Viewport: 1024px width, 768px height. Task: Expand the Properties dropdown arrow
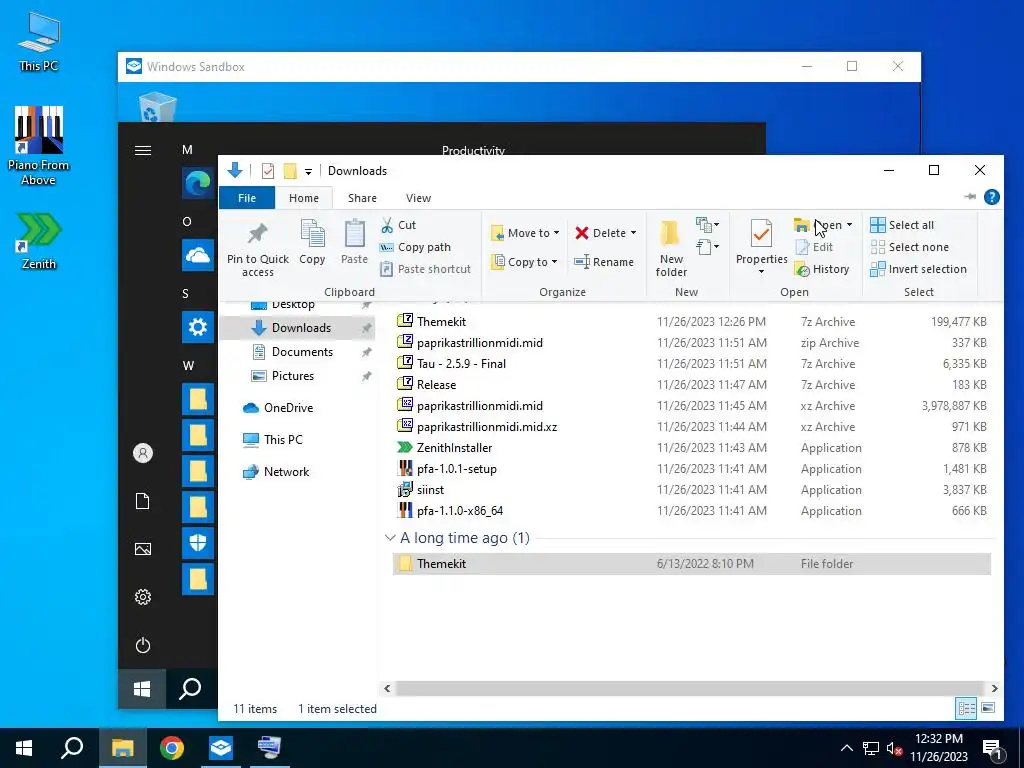(761, 271)
